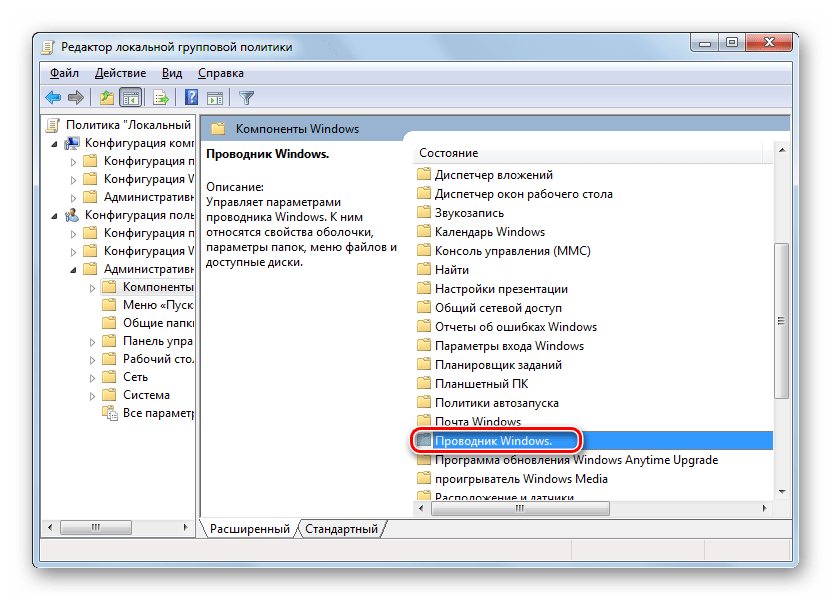Toggle the Show/Hide console tree icon
The width and height of the screenshot is (832, 601).
point(129,97)
